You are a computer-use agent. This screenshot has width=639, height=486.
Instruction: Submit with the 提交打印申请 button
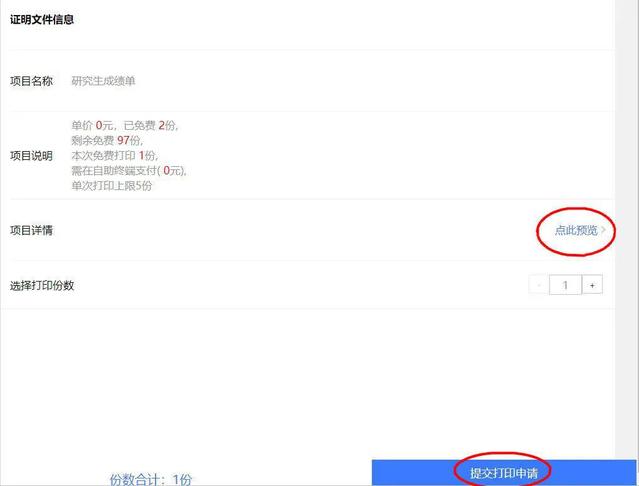pos(504,473)
